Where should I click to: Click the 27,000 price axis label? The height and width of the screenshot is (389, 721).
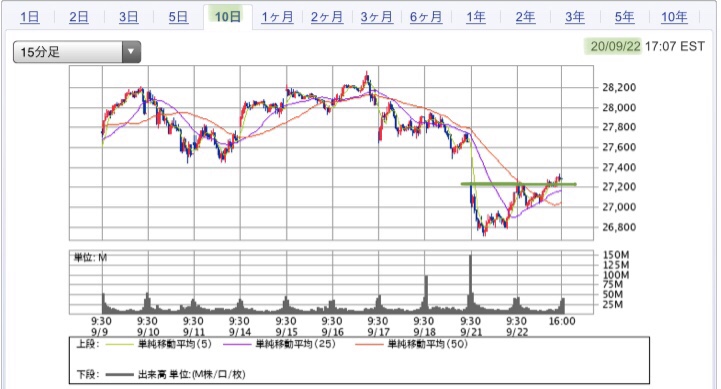pos(619,207)
